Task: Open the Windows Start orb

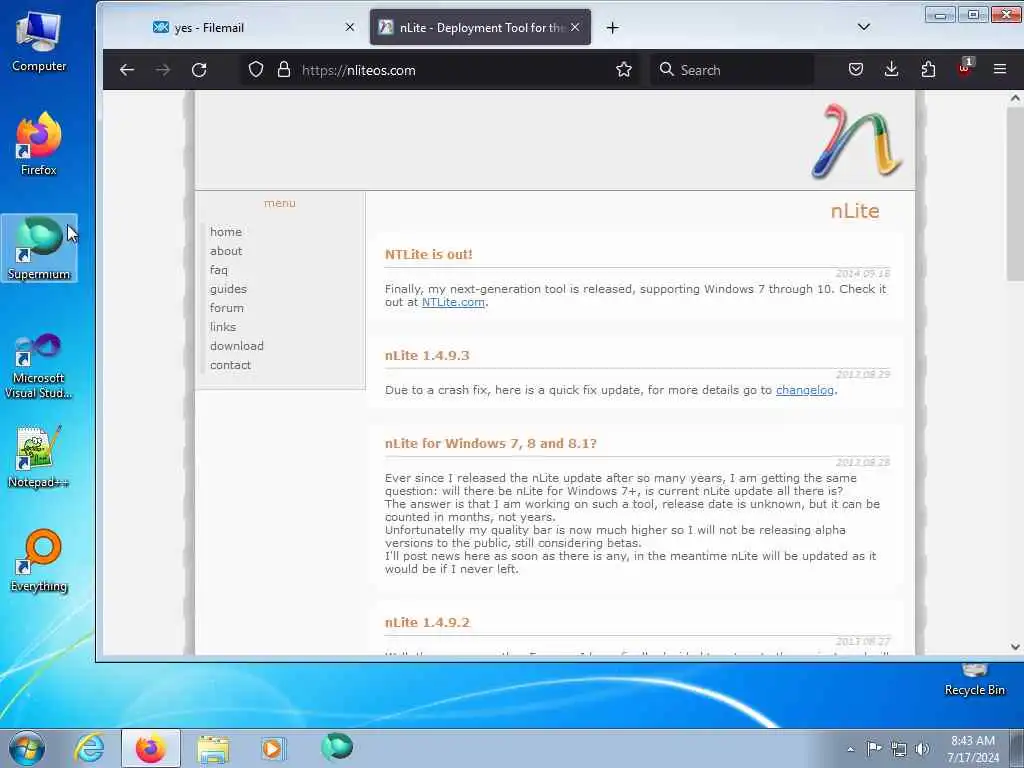Action: pos(27,748)
